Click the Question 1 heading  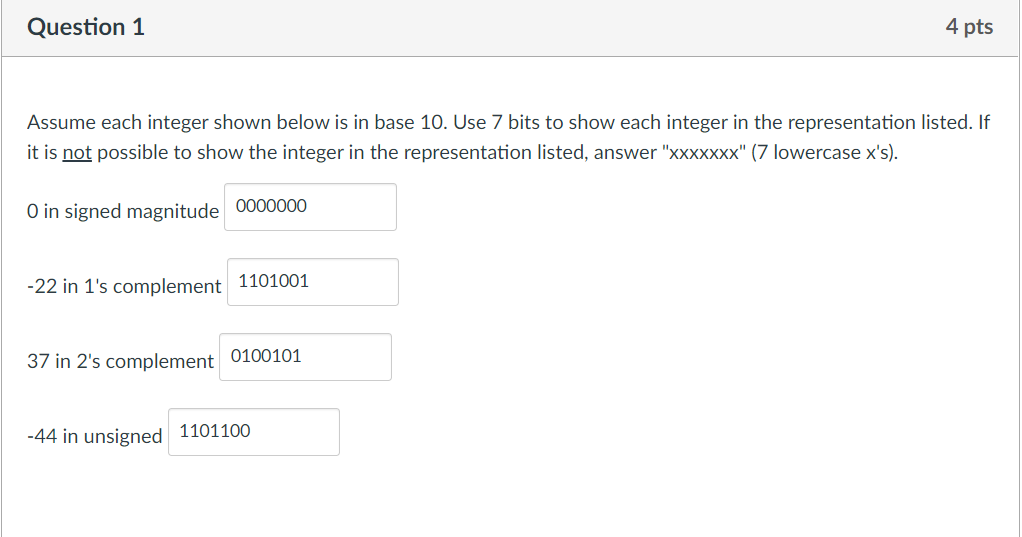[x=85, y=27]
